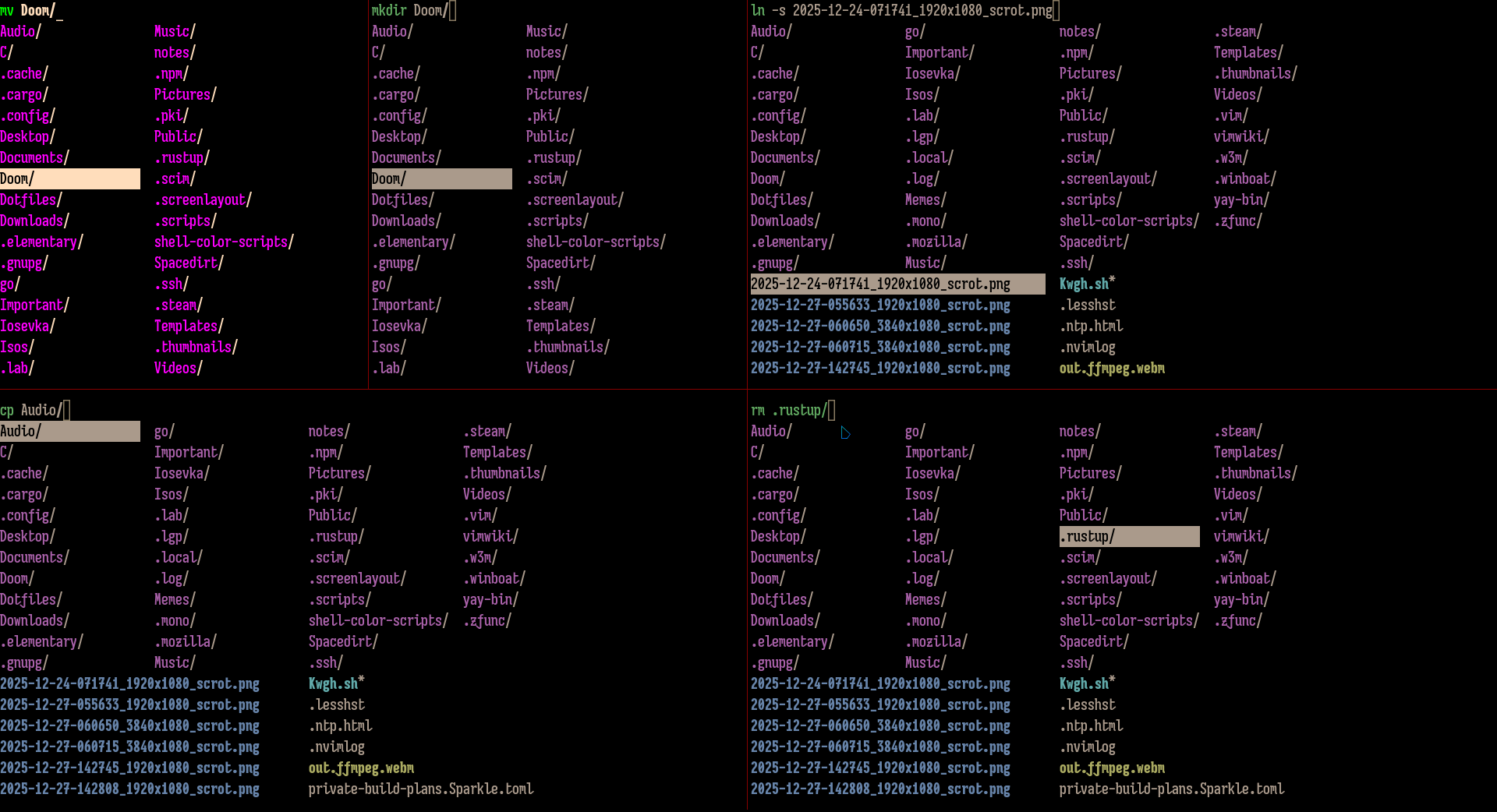Click the mv Doom/ command line
Screen dimensions: 1497x812
[31, 10]
